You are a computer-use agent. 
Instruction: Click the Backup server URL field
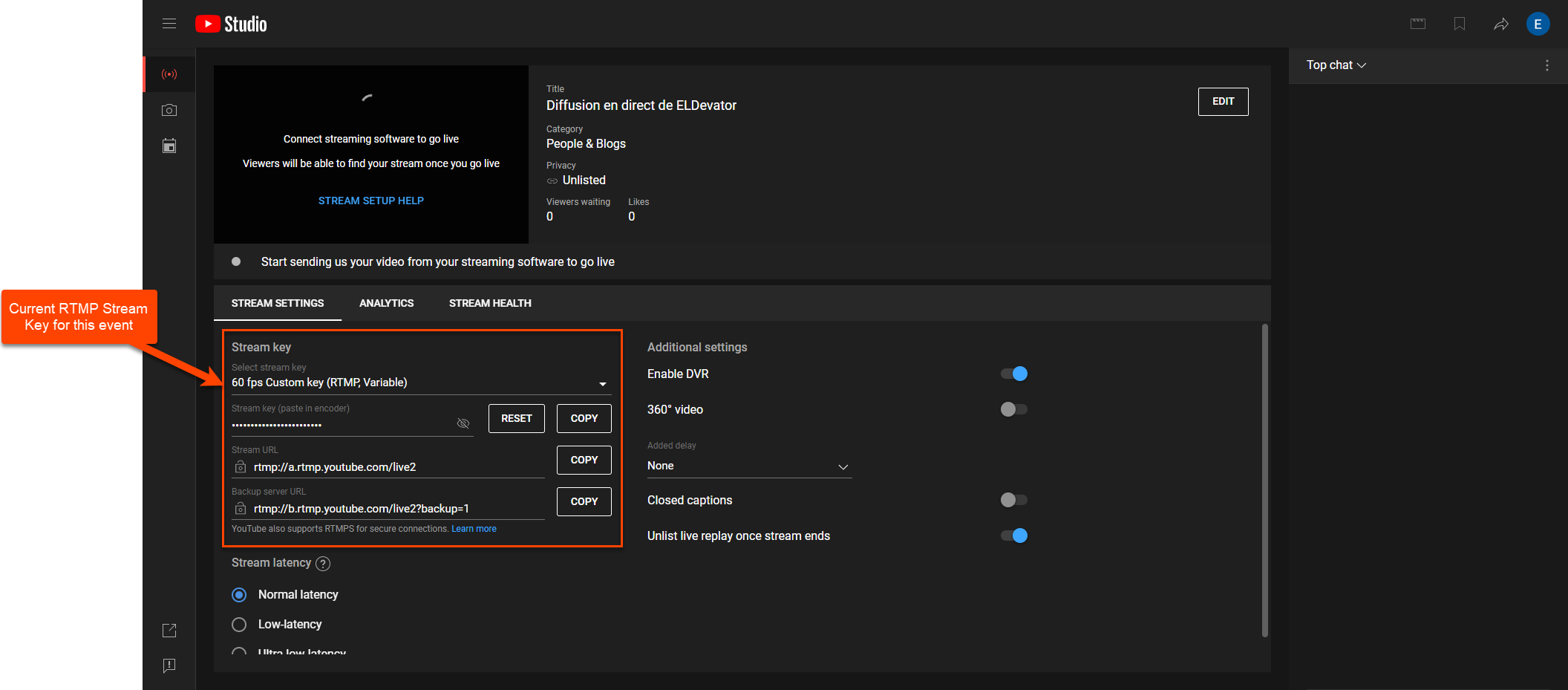point(388,509)
